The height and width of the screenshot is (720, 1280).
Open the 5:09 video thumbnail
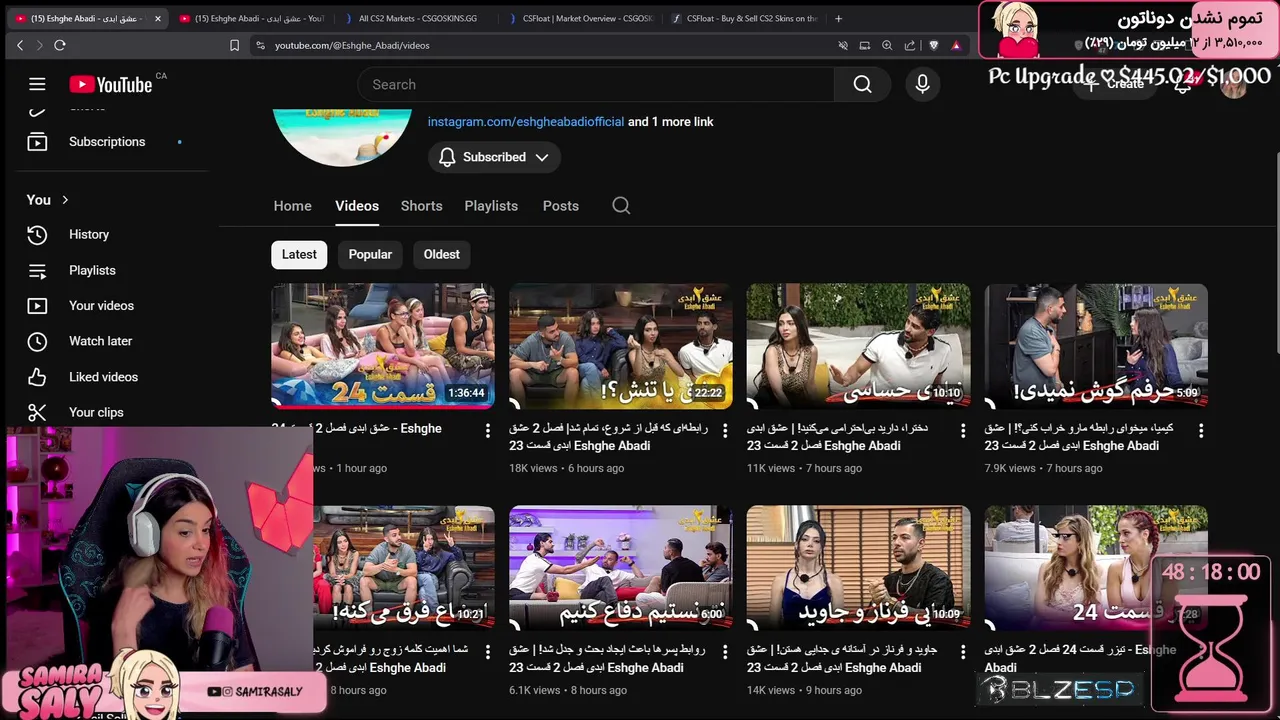[x=1097, y=346]
